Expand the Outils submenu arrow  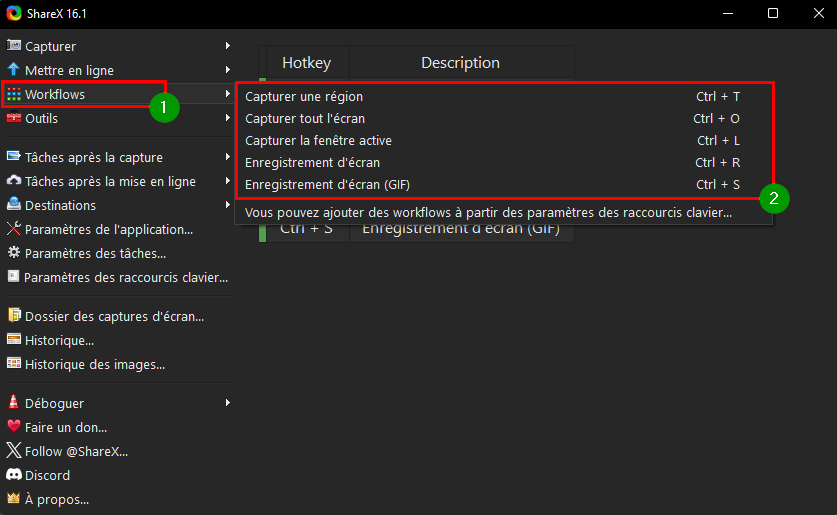227,118
